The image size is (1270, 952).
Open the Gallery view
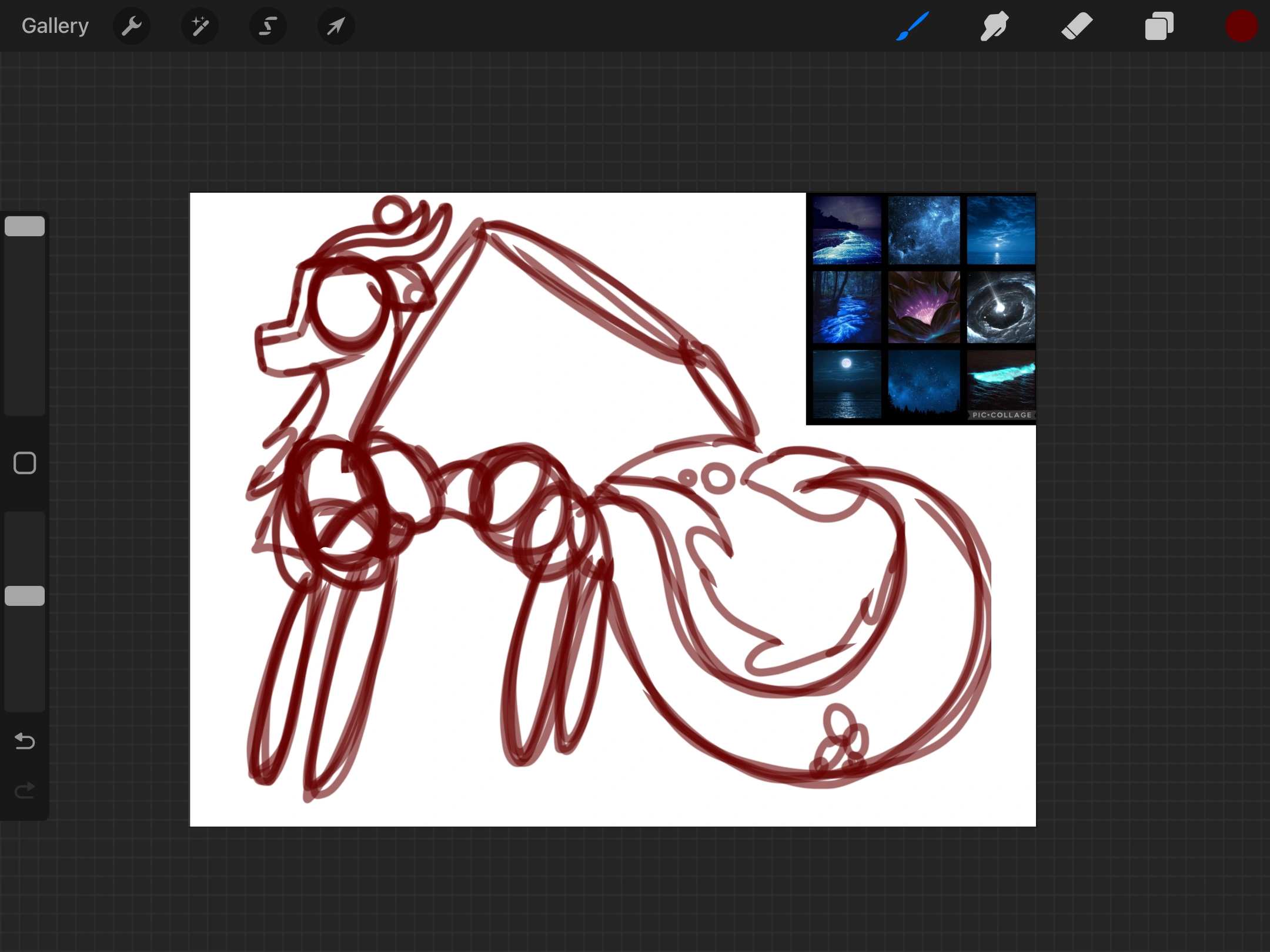coord(55,26)
